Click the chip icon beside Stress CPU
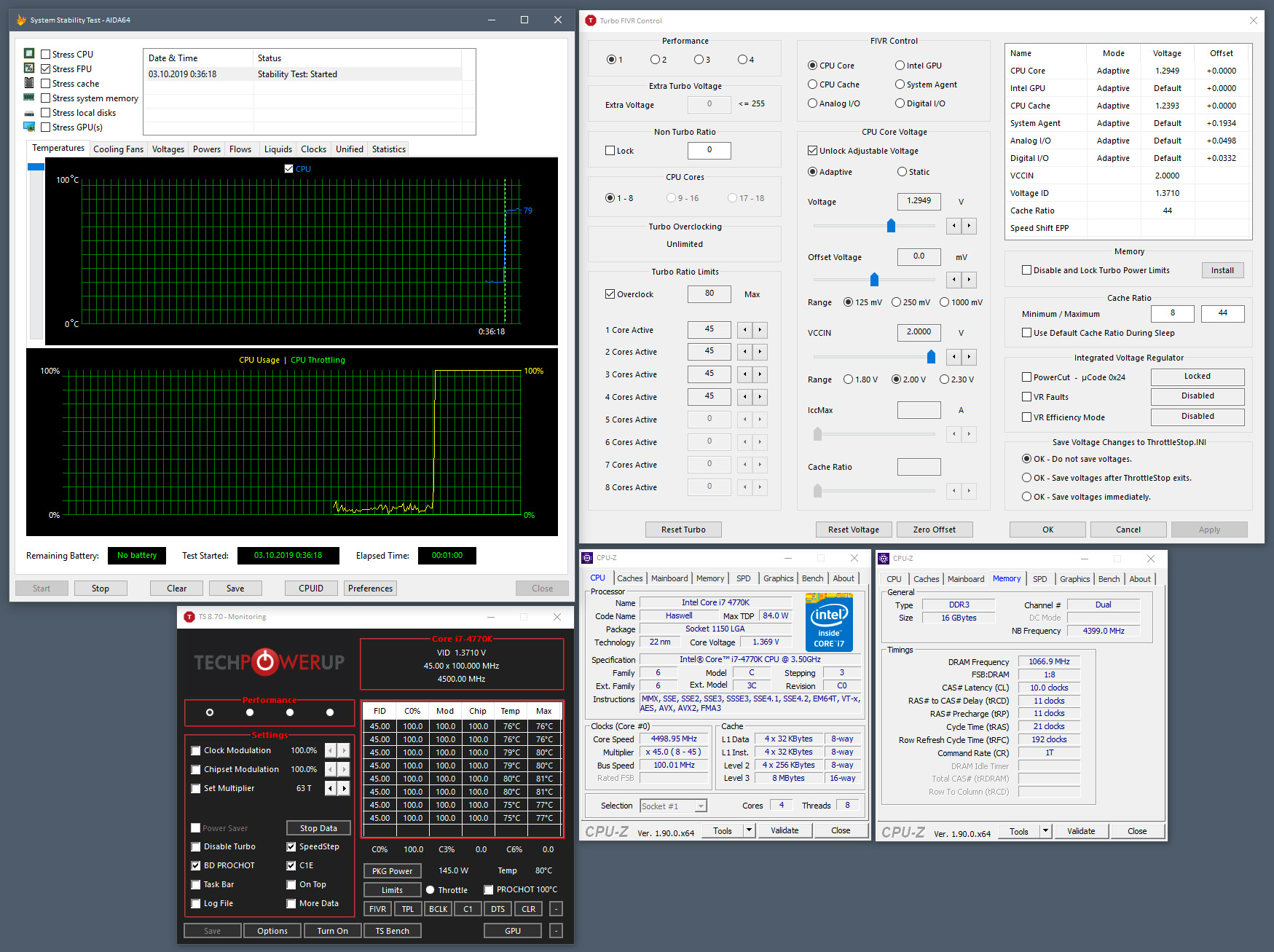The width and height of the screenshot is (1274, 952). coord(29,54)
